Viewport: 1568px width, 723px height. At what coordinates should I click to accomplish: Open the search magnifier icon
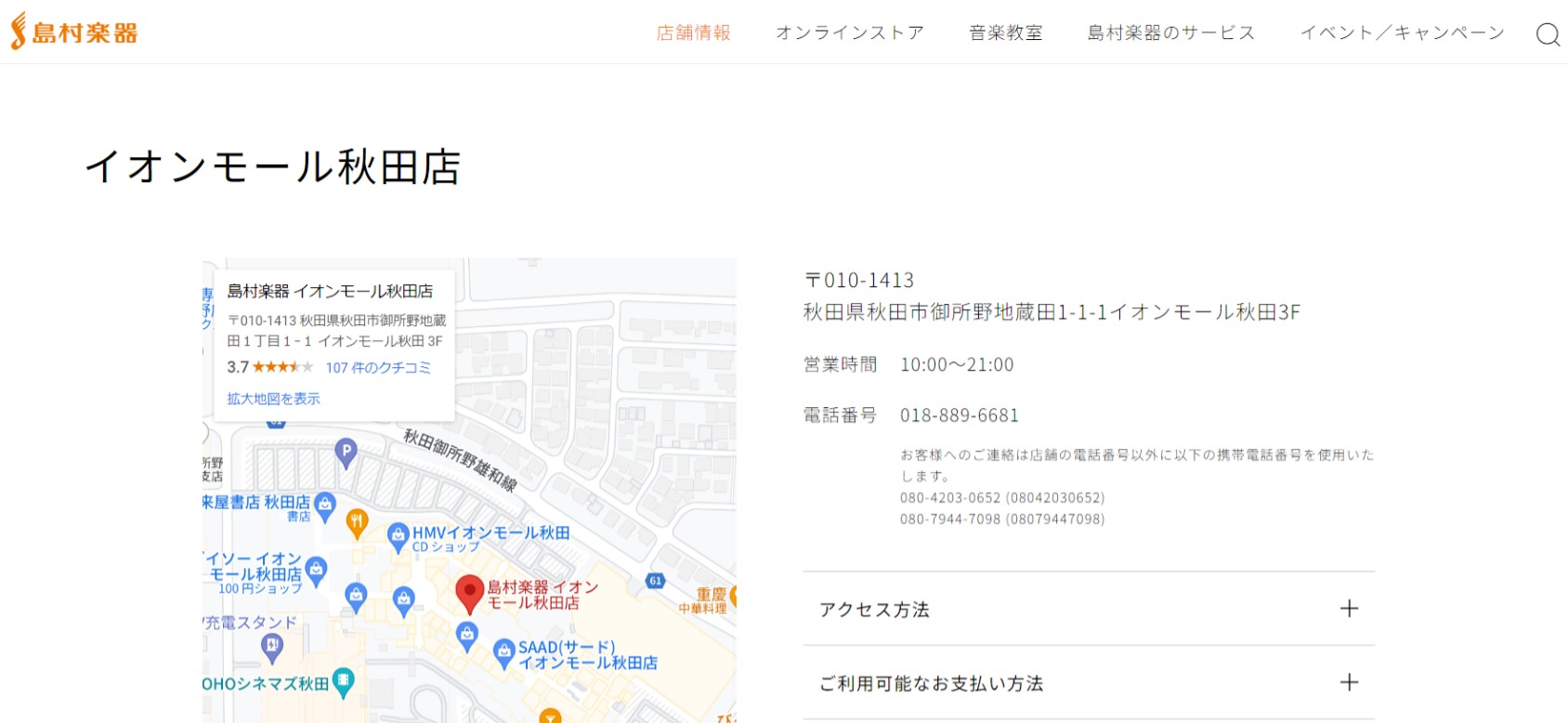pyautogui.click(x=1548, y=34)
